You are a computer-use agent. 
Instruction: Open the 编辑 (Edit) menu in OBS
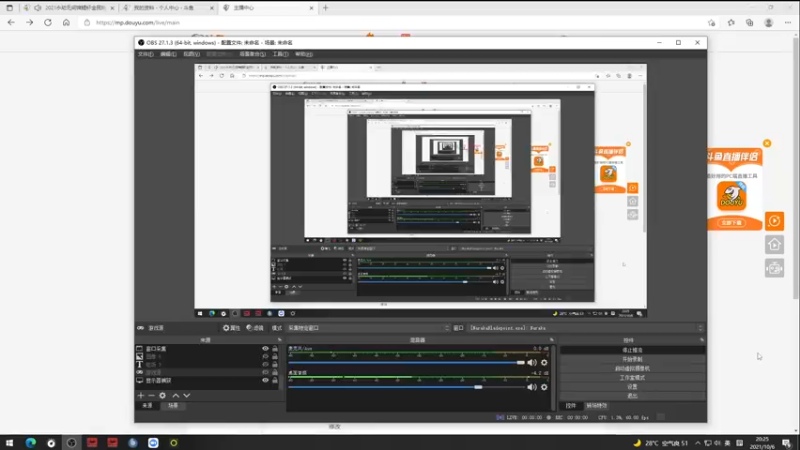coord(168,54)
